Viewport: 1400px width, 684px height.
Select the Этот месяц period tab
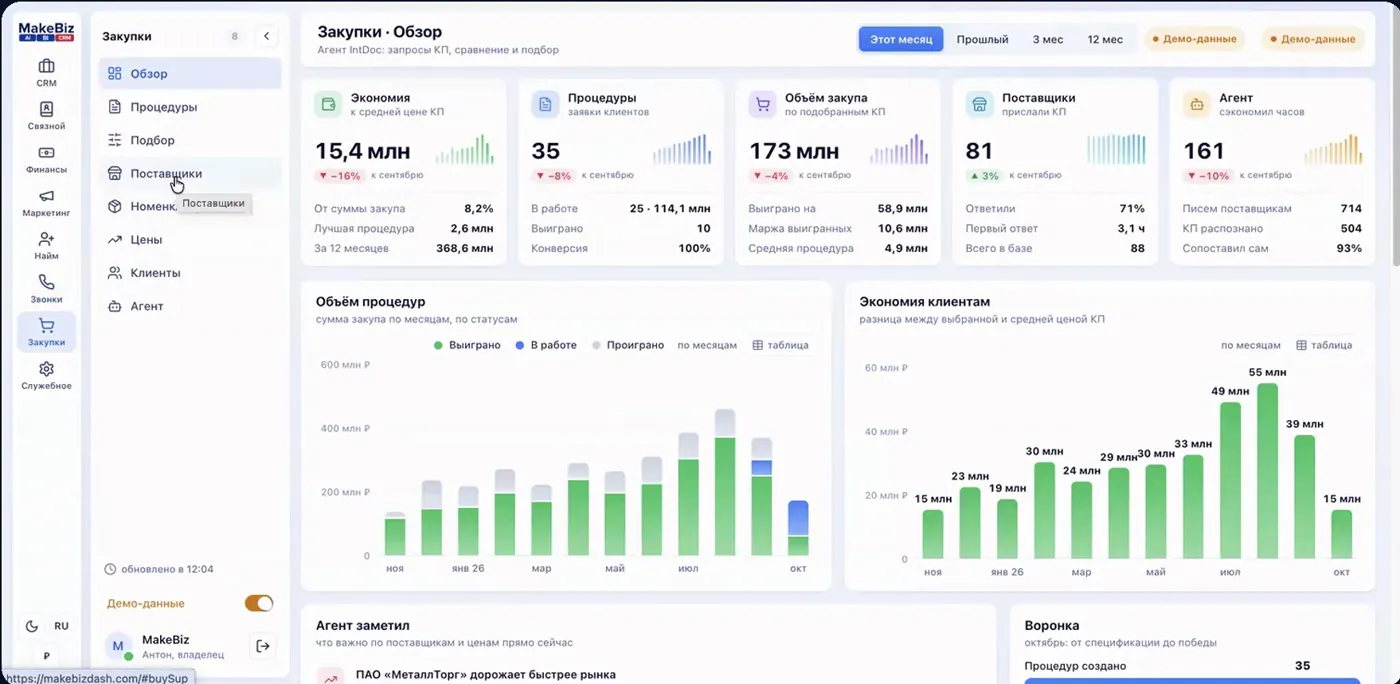point(901,39)
